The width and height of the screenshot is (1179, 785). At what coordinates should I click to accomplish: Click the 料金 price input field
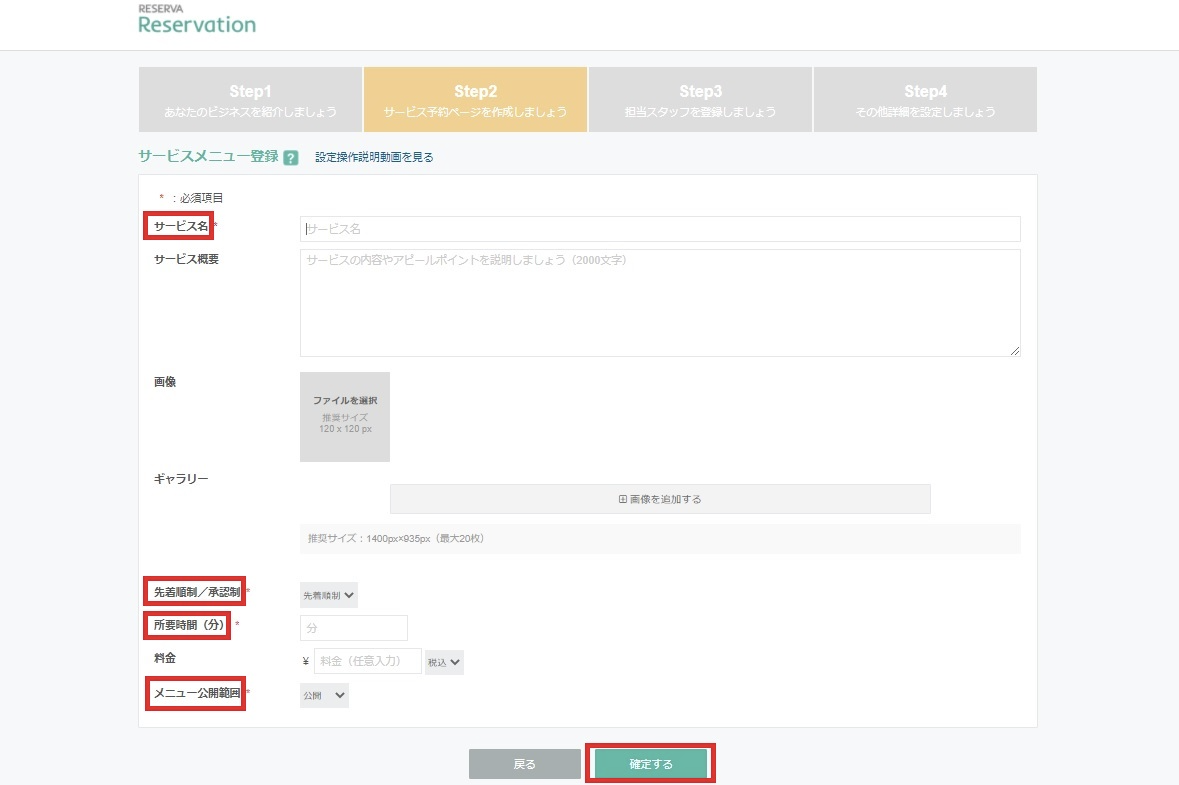point(367,661)
